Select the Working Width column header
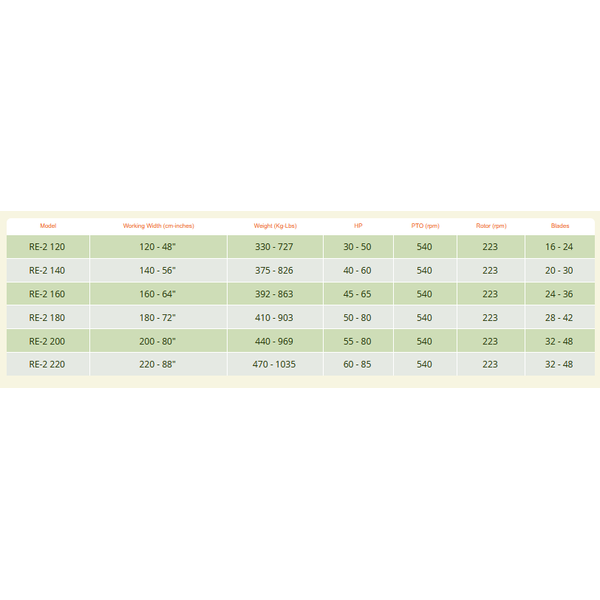This screenshot has width=600, height=600. pyautogui.click(x=158, y=226)
